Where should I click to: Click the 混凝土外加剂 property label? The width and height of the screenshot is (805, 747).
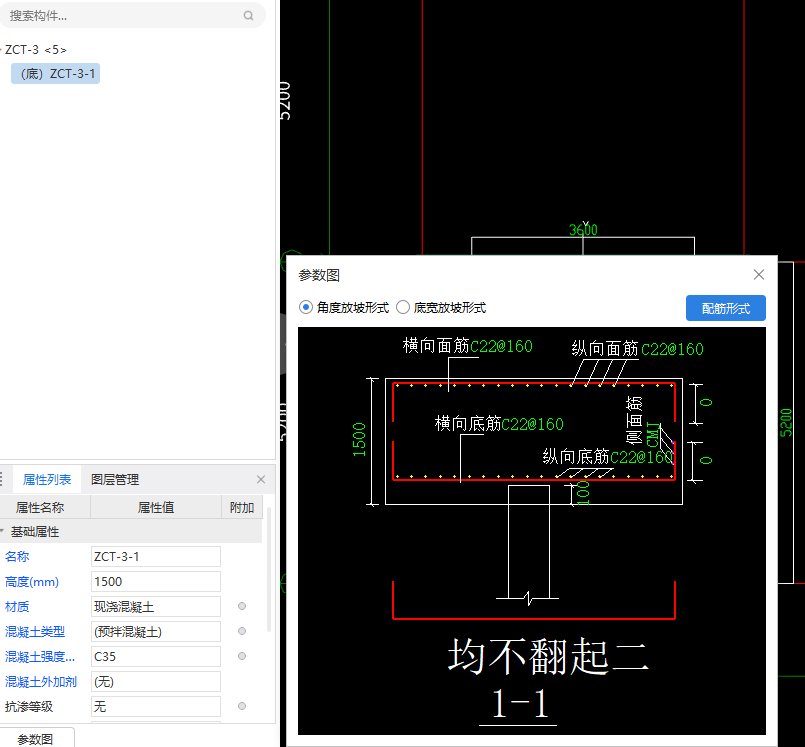tap(41, 682)
